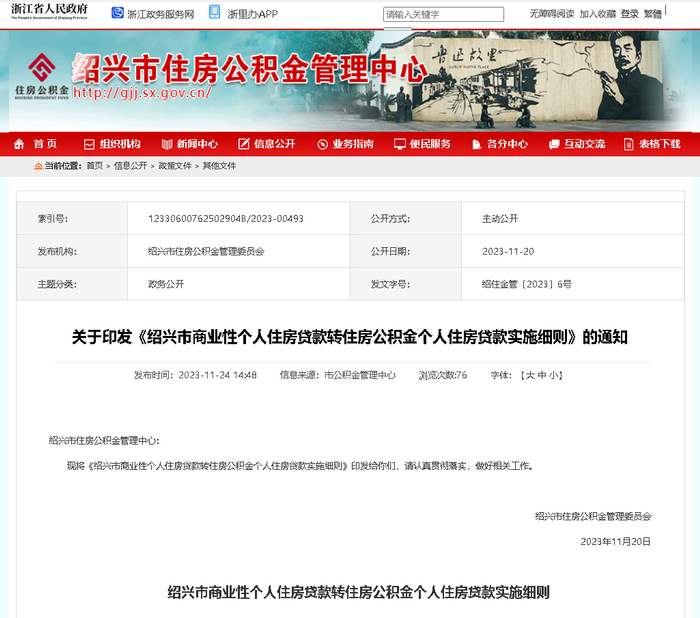Click the 登录 link
Viewport: 700px width, 618px height.
tap(630, 14)
